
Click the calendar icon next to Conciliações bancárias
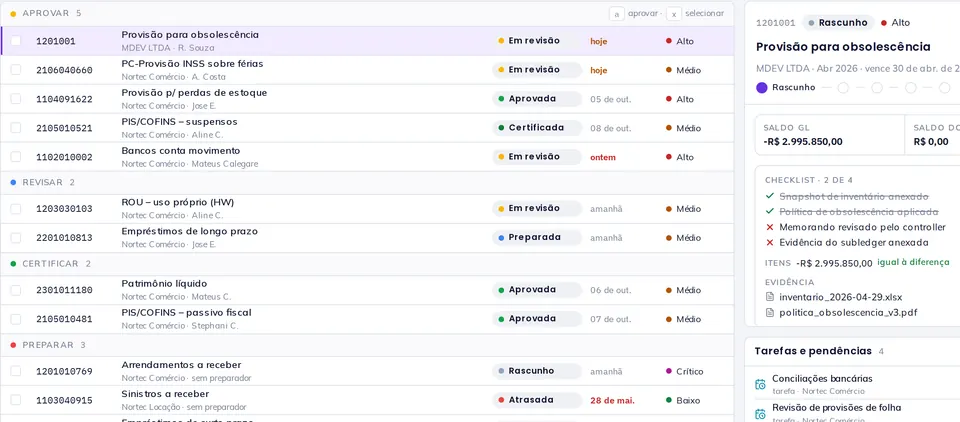point(760,384)
